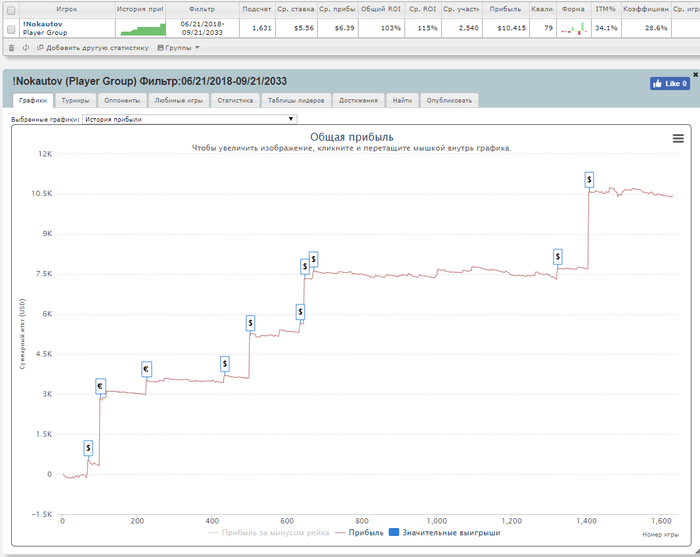Image resolution: width=700 pixels, height=557 pixels.
Task: Open the Любимые игры tab
Action: [179, 100]
